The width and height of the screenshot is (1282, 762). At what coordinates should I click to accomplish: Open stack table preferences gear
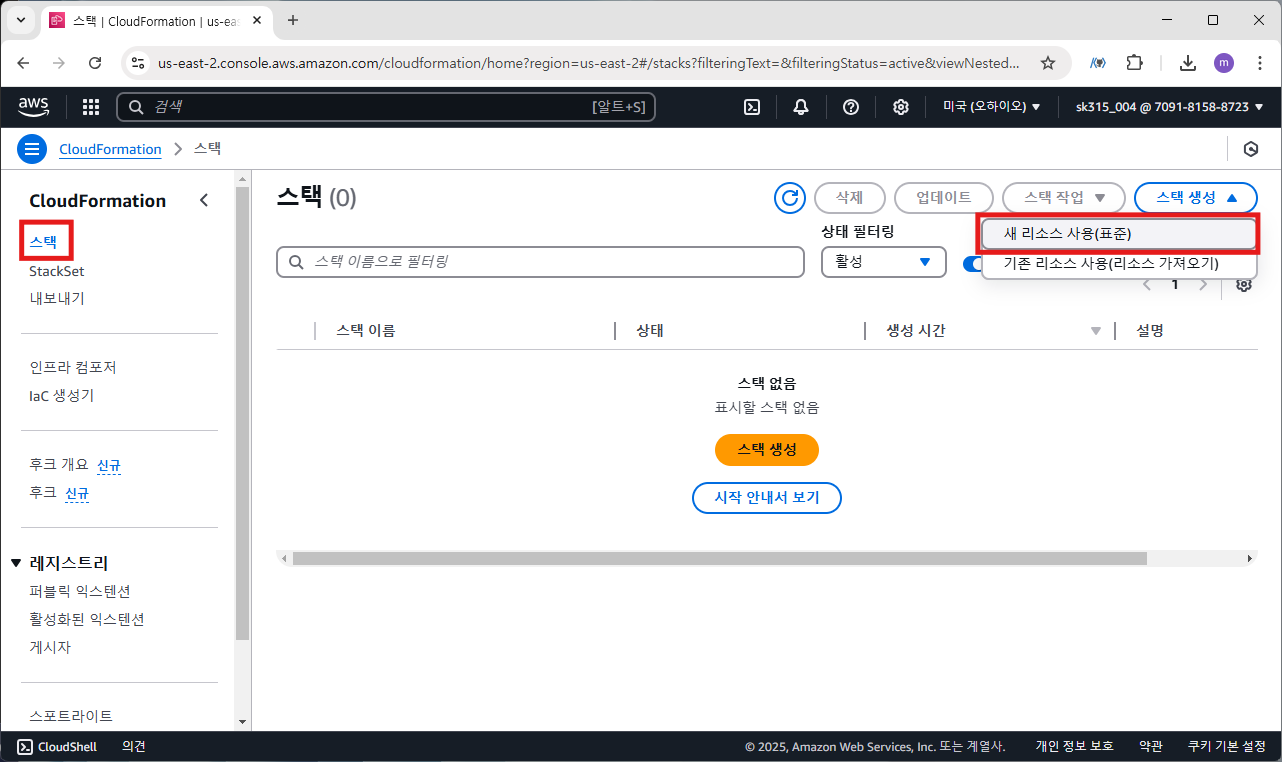(1244, 284)
